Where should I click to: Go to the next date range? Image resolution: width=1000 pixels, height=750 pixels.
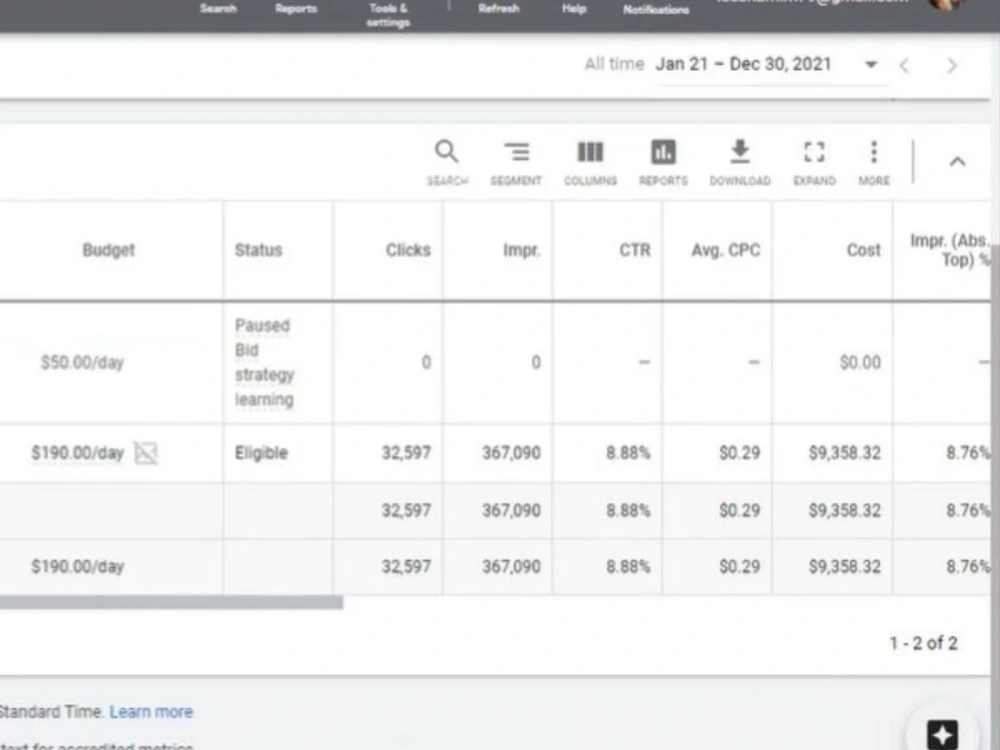coord(952,65)
